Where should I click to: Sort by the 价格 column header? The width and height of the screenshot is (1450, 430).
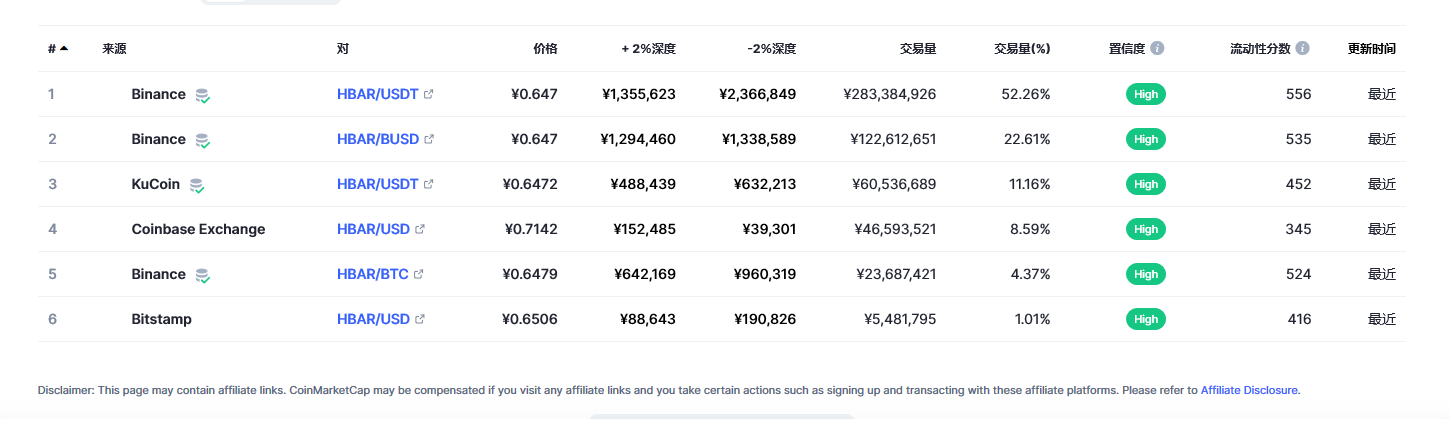point(545,48)
